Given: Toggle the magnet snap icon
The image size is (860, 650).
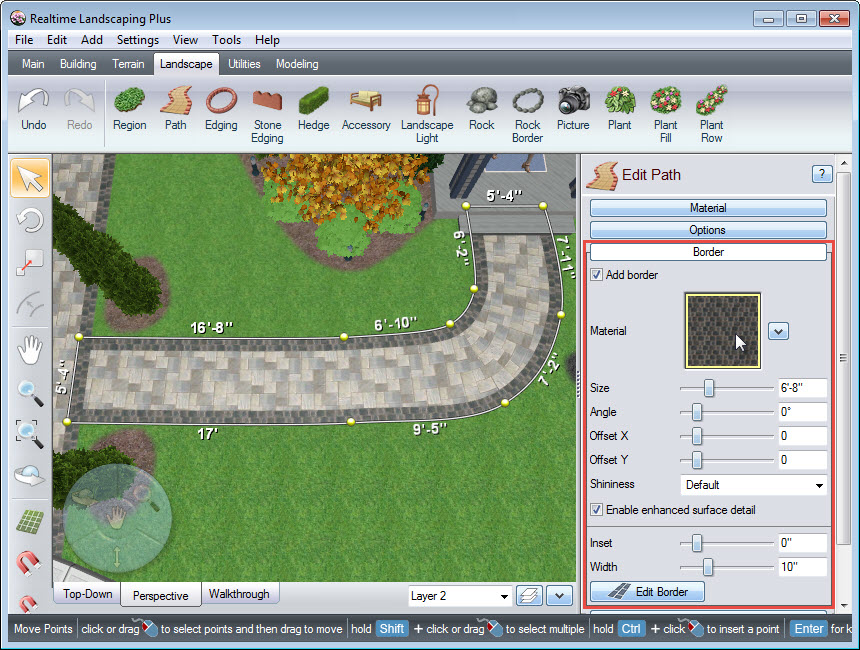Looking at the screenshot, I should tap(28, 563).
